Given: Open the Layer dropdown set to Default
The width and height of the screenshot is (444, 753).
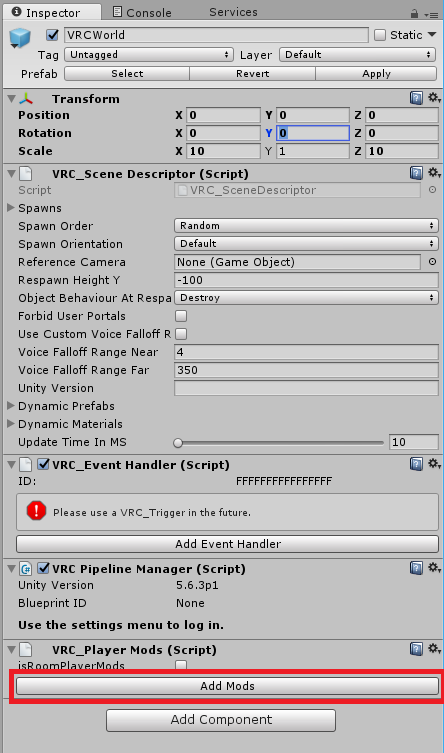Looking at the screenshot, I should click(x=358, y=55).
